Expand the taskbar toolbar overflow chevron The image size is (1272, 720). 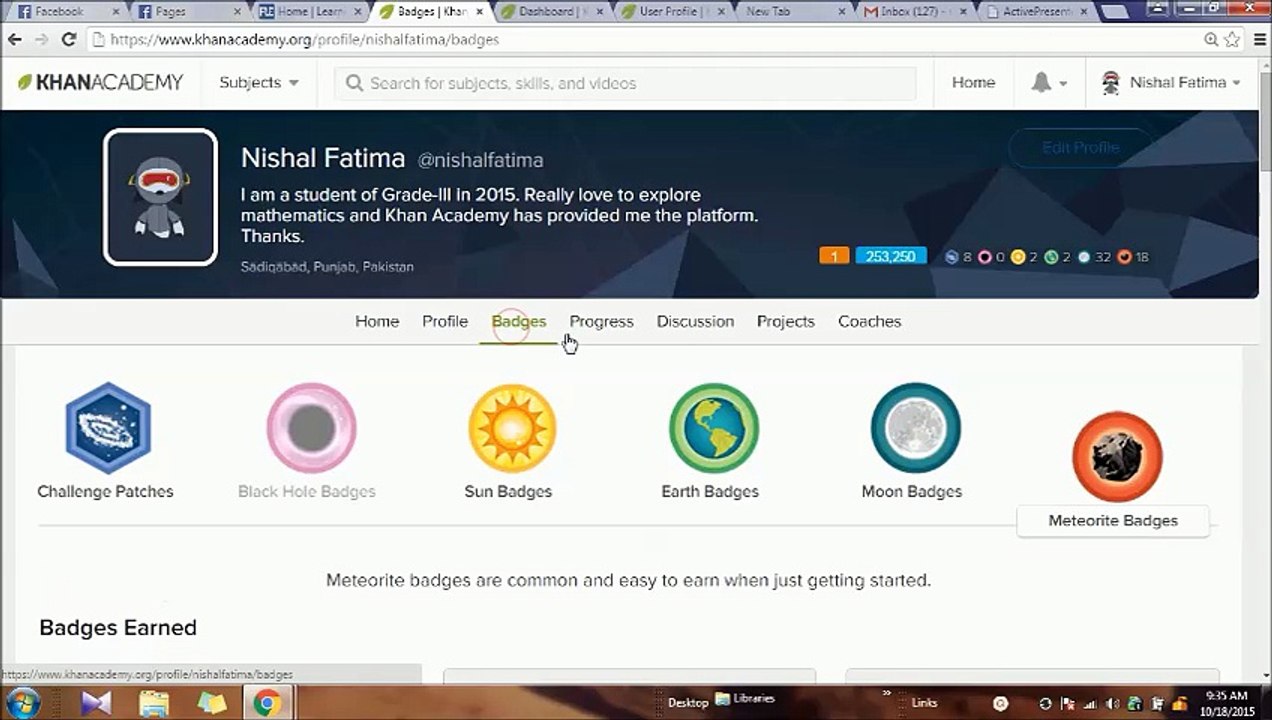(x=888, y=693)
